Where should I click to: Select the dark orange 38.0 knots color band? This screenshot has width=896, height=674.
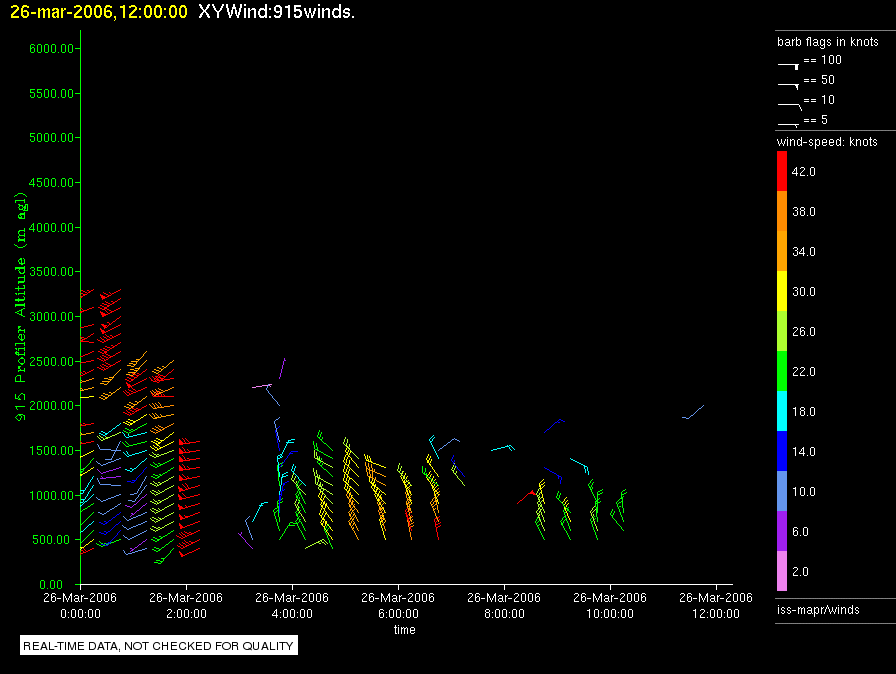coord(782,211)
